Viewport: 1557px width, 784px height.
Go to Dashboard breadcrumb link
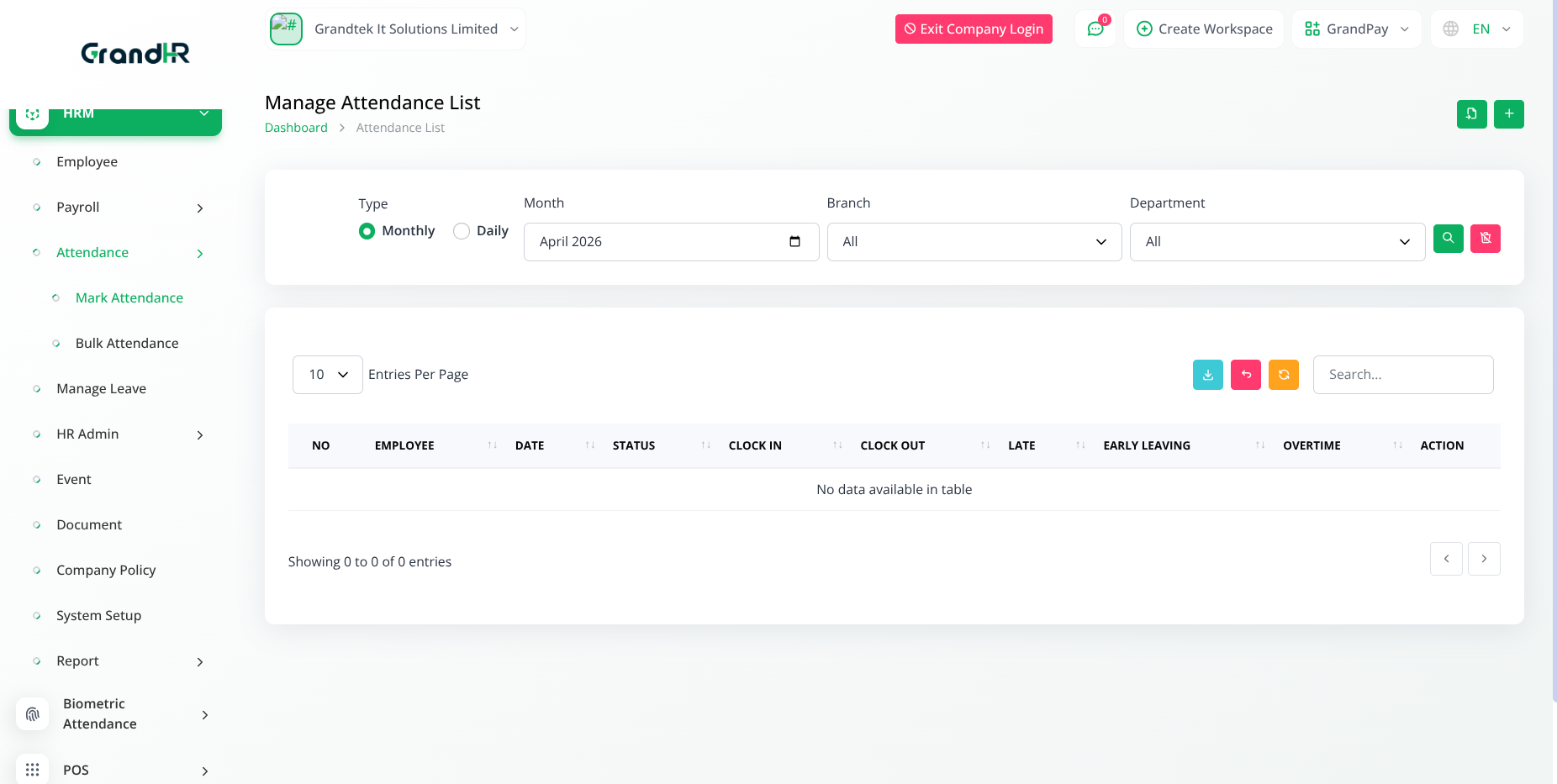296,128
